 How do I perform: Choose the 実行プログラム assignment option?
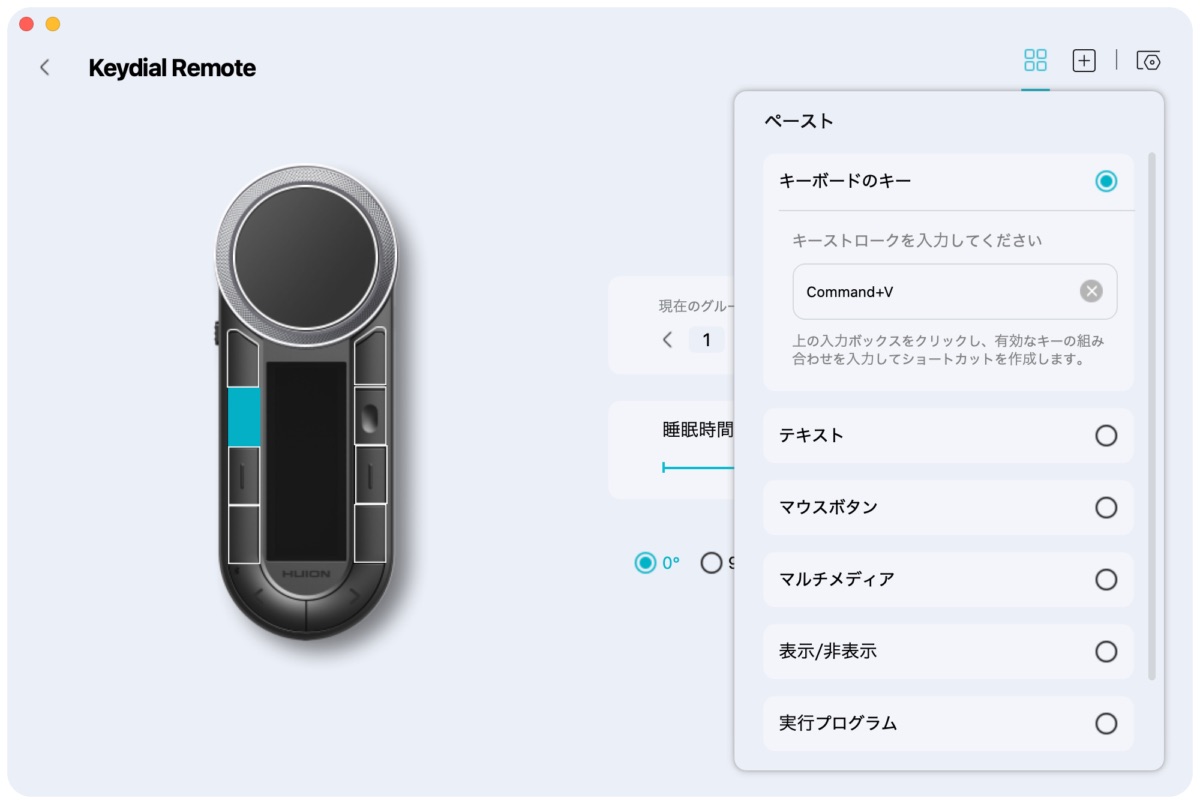click(x=1105, y=723)
